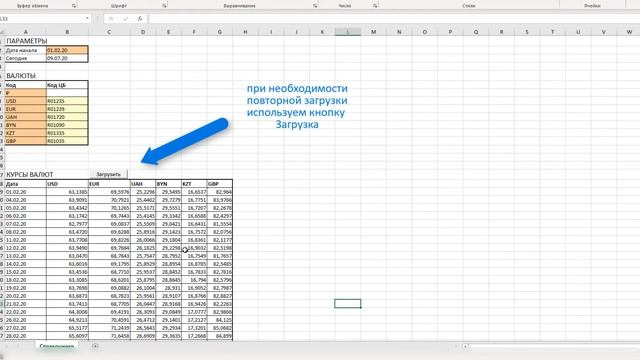
Task: Select the R01035 code cell
Action: [x=67, y=141]
